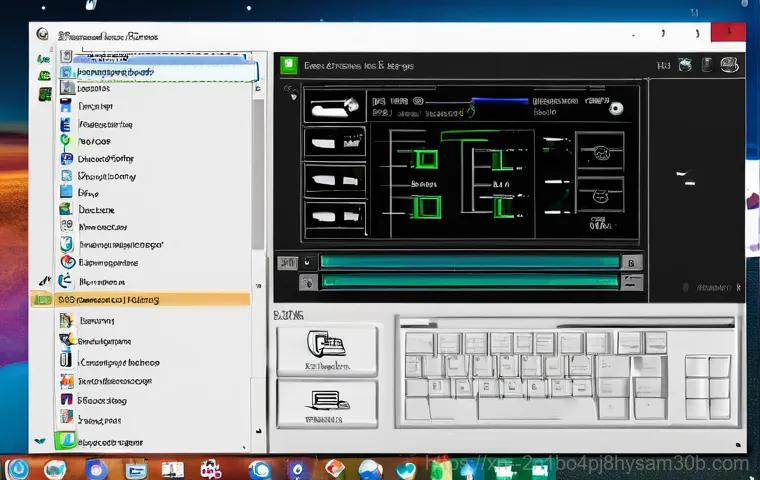Select the last item in the left list
The width and height of the screenshot is (760, 480).
click(110, 441)
